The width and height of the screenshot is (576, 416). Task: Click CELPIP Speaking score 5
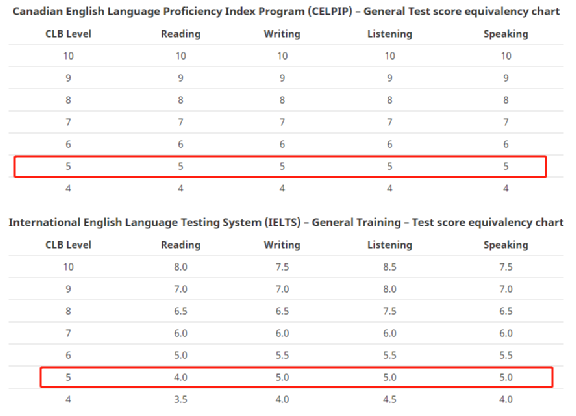(x=506, y=166)
